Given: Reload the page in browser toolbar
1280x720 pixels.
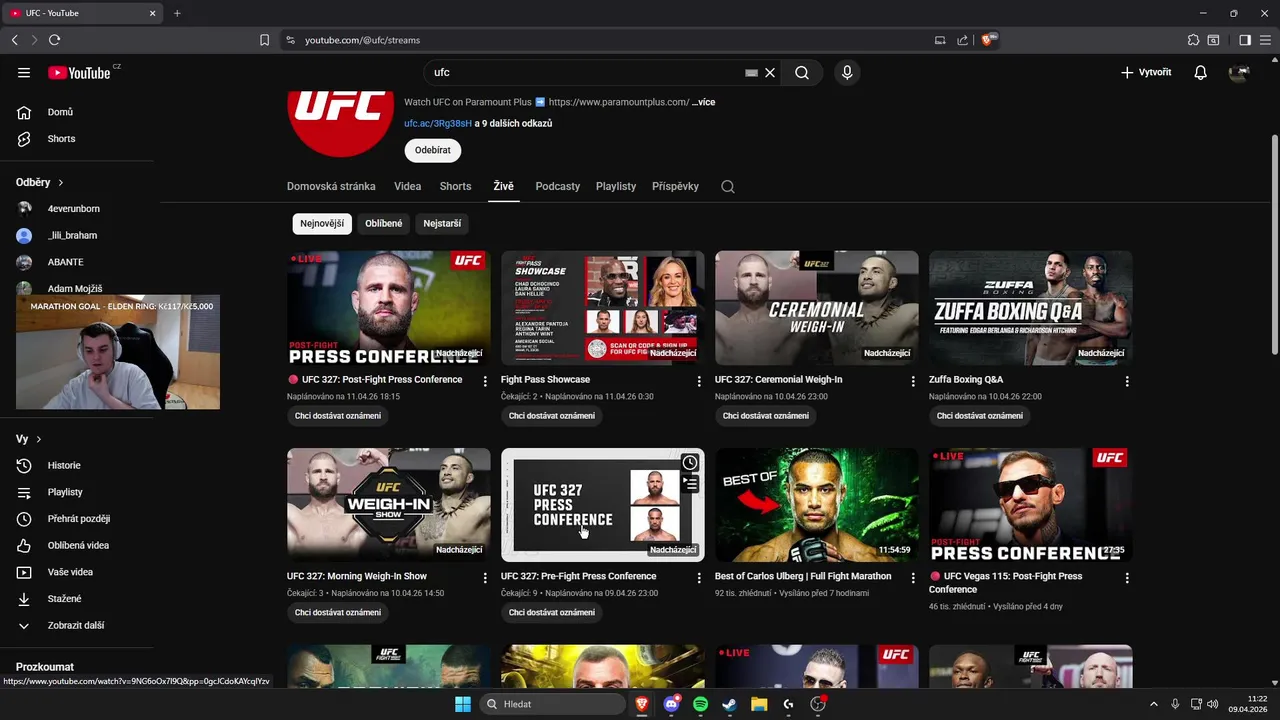Looking at the screenshot, I should pos(54,40).
